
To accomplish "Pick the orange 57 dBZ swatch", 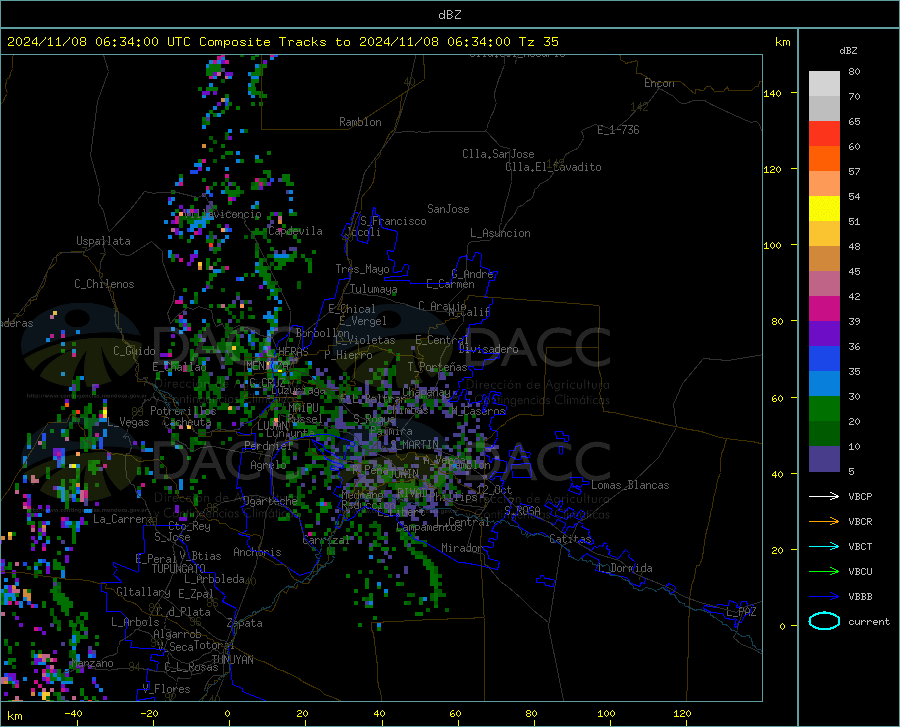I will pyautogui.click(x=824, y=159).
